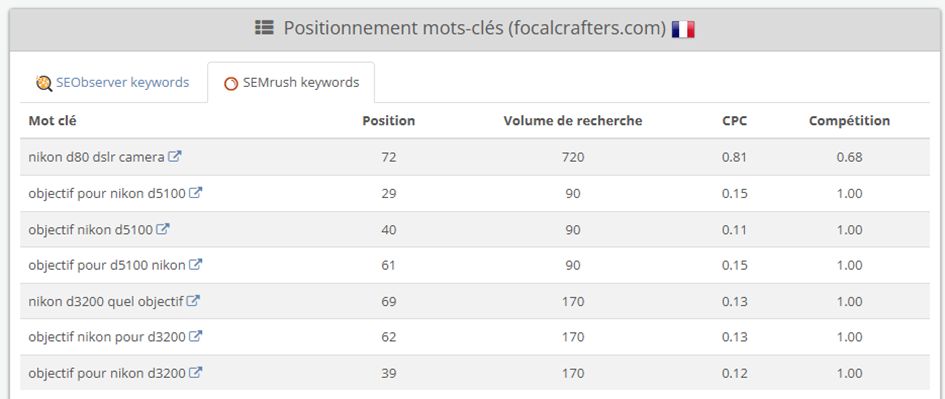Click the Mot clé column header
945x399 pixels.
click(52, 121)
